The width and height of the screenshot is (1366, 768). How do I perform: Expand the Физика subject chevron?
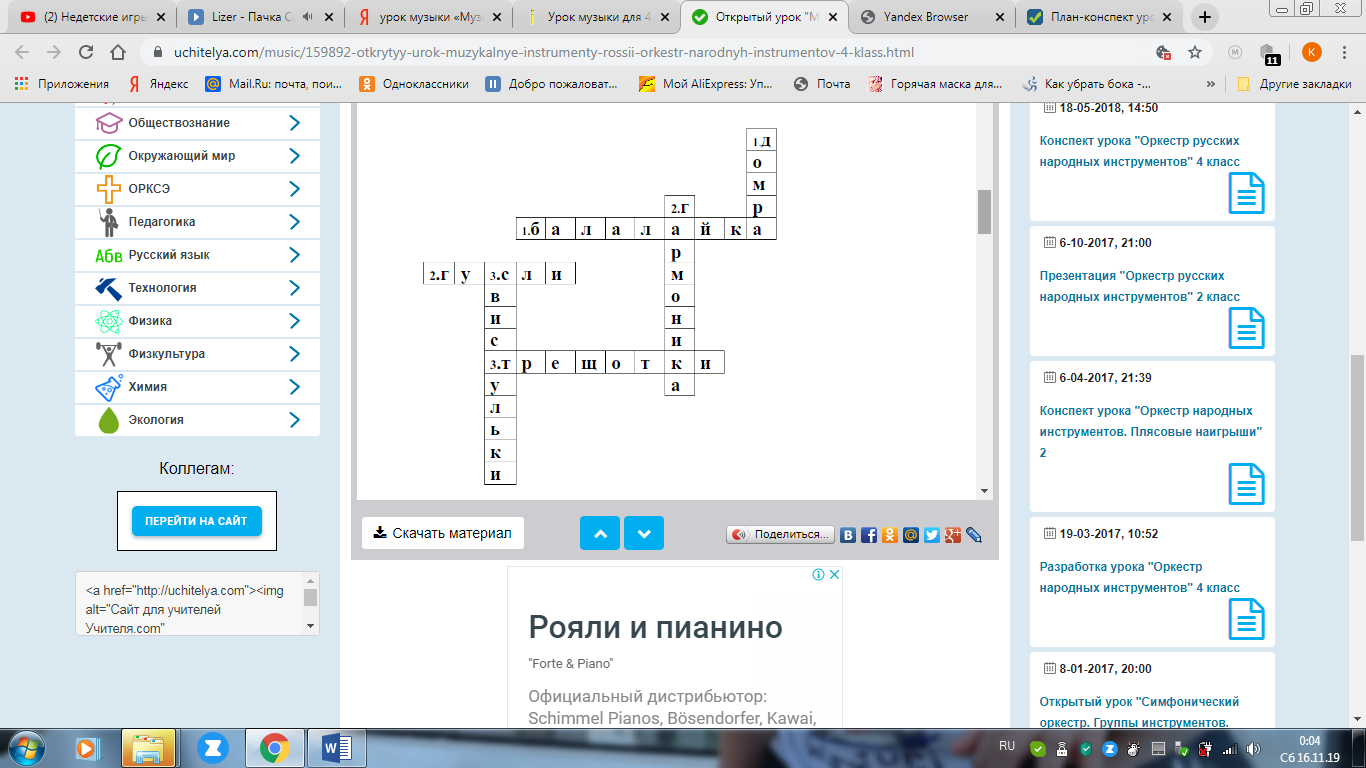[294, 321]
